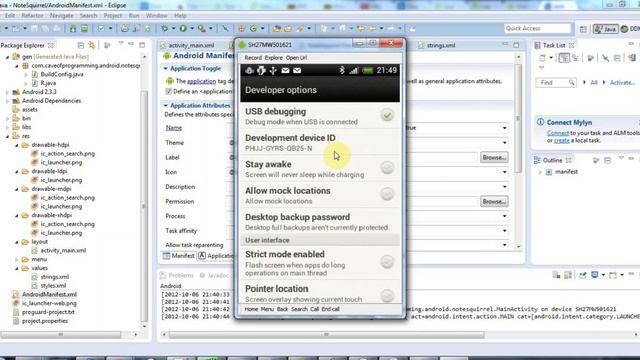Click Browse button next to Label field
This screenshot has width=640, height=360.
coord(494,158)
